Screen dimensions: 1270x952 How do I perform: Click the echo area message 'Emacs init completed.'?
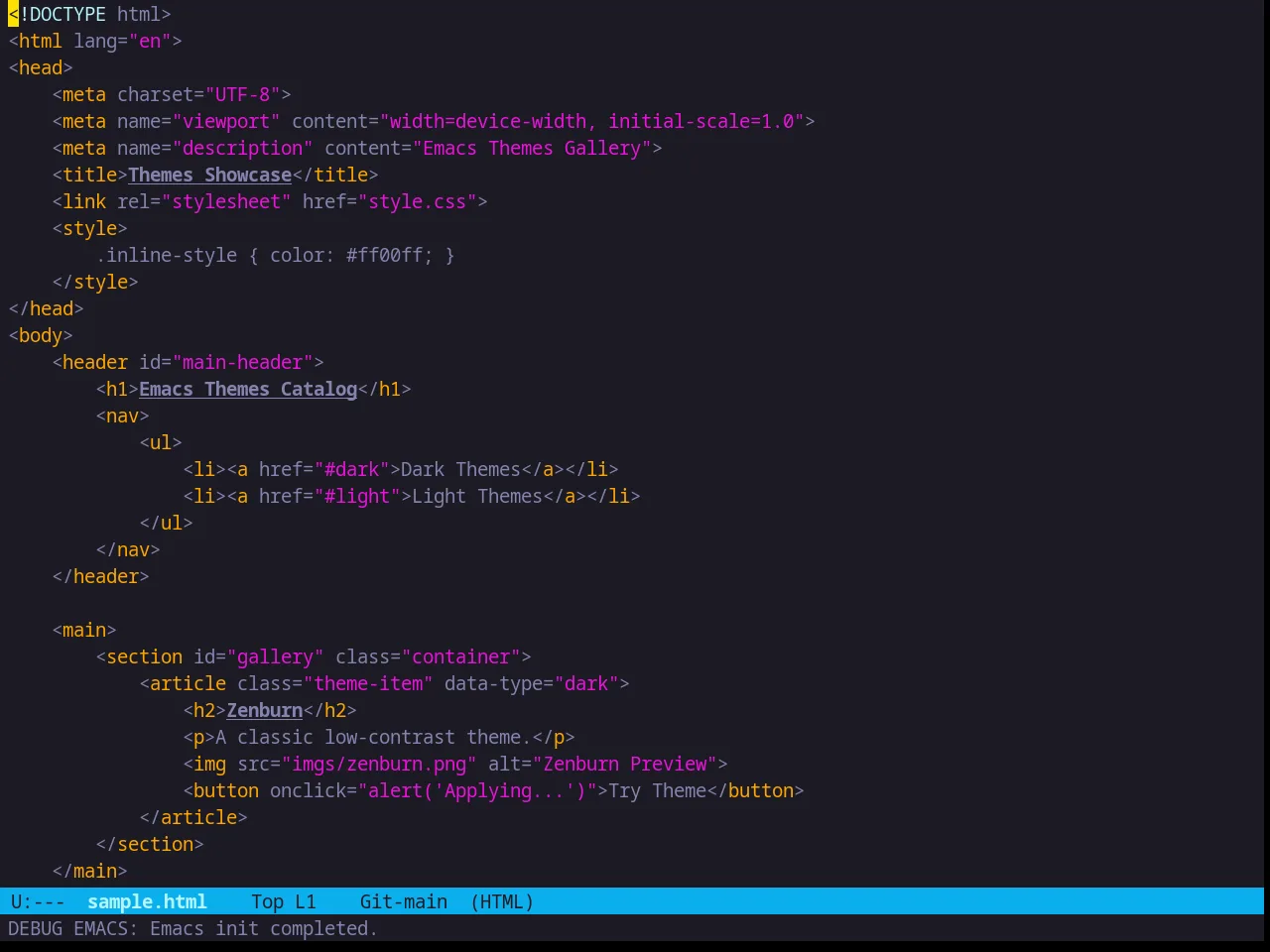(264, 928)
